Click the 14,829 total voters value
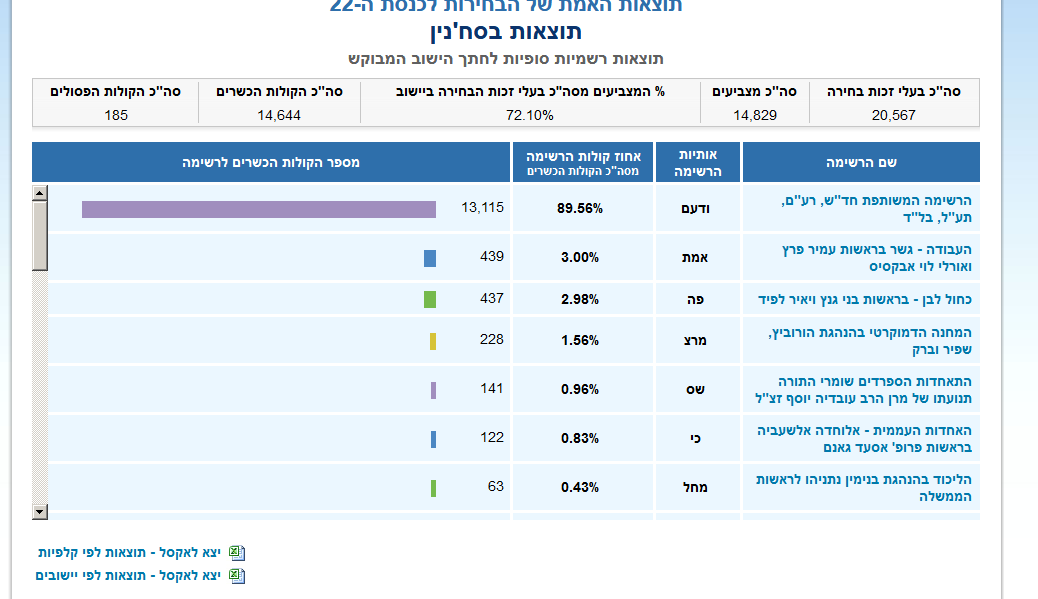 [x=755, y=115]
